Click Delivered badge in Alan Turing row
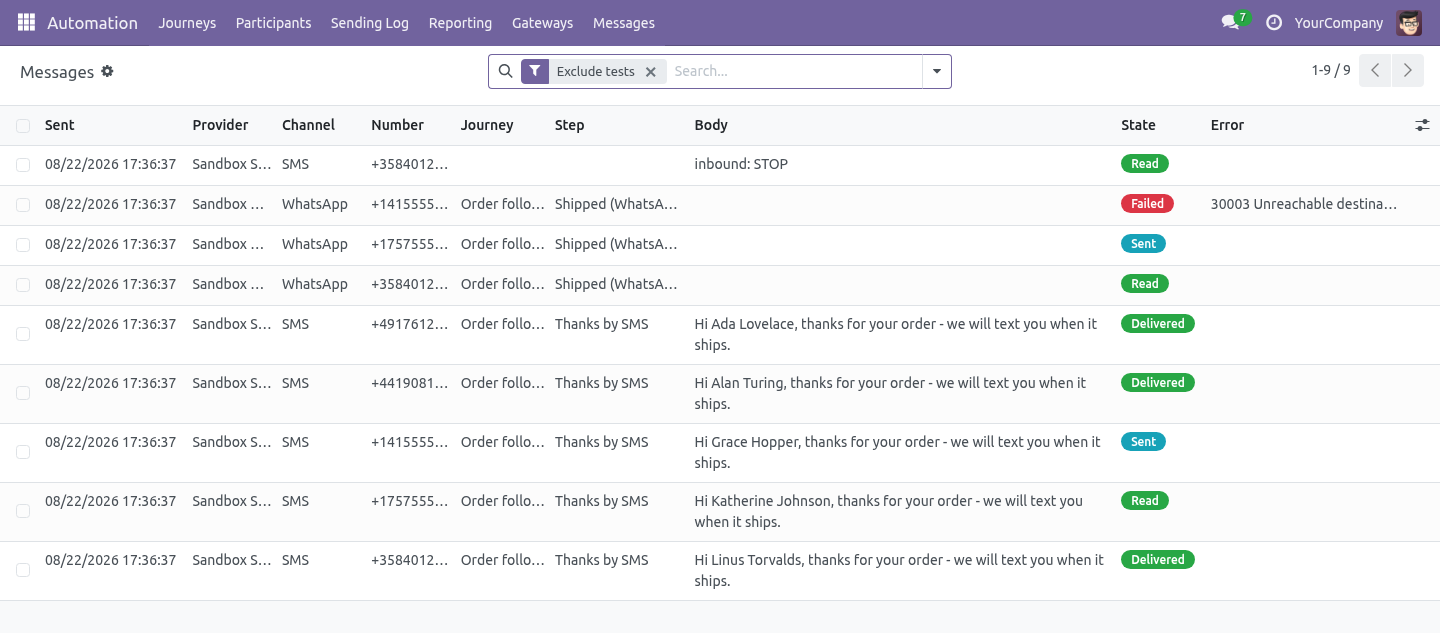The height and width of the screenshot is (633, 1440). [1158, 383]
